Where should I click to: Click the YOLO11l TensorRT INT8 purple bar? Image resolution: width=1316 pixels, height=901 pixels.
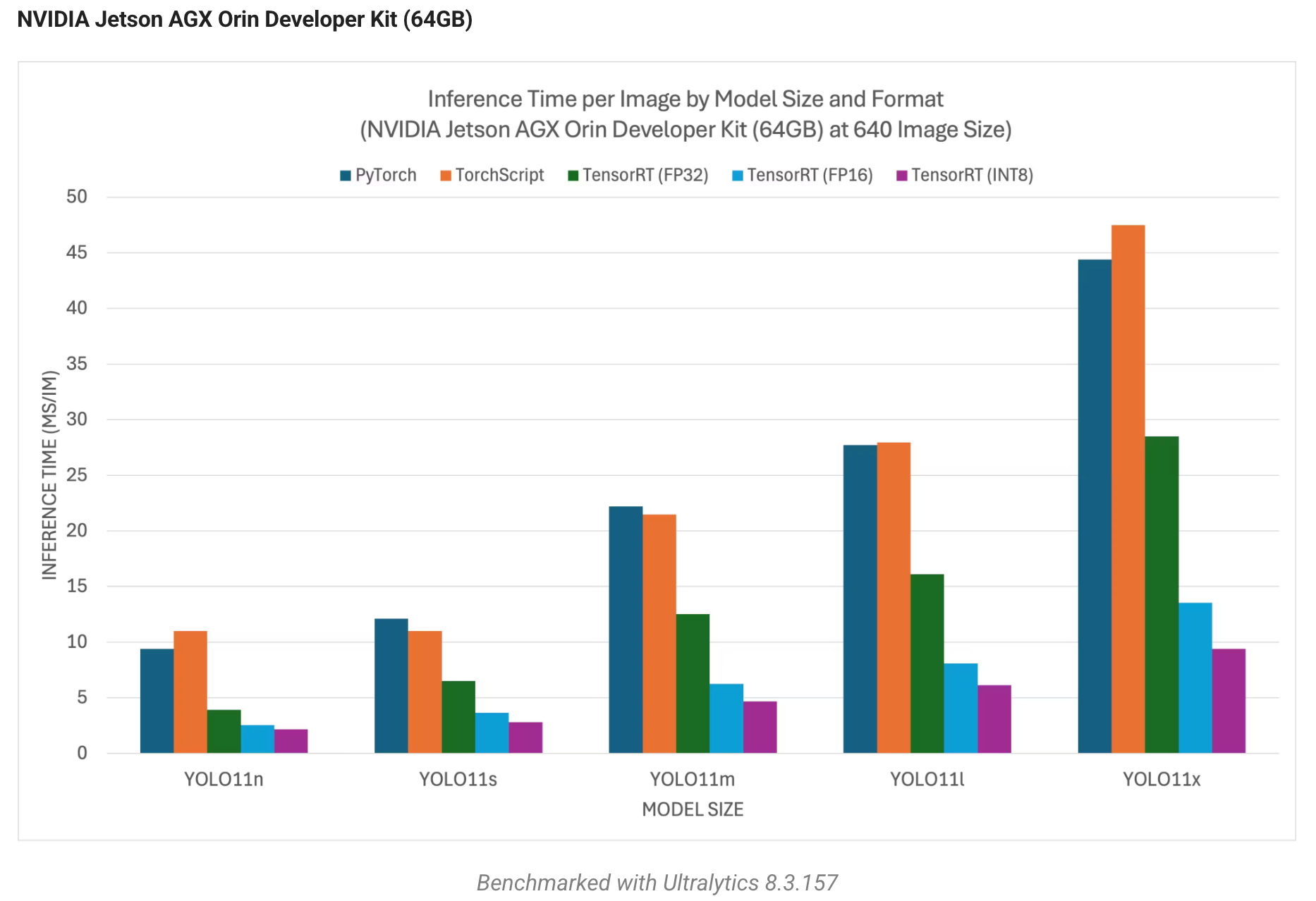[995, 719]
